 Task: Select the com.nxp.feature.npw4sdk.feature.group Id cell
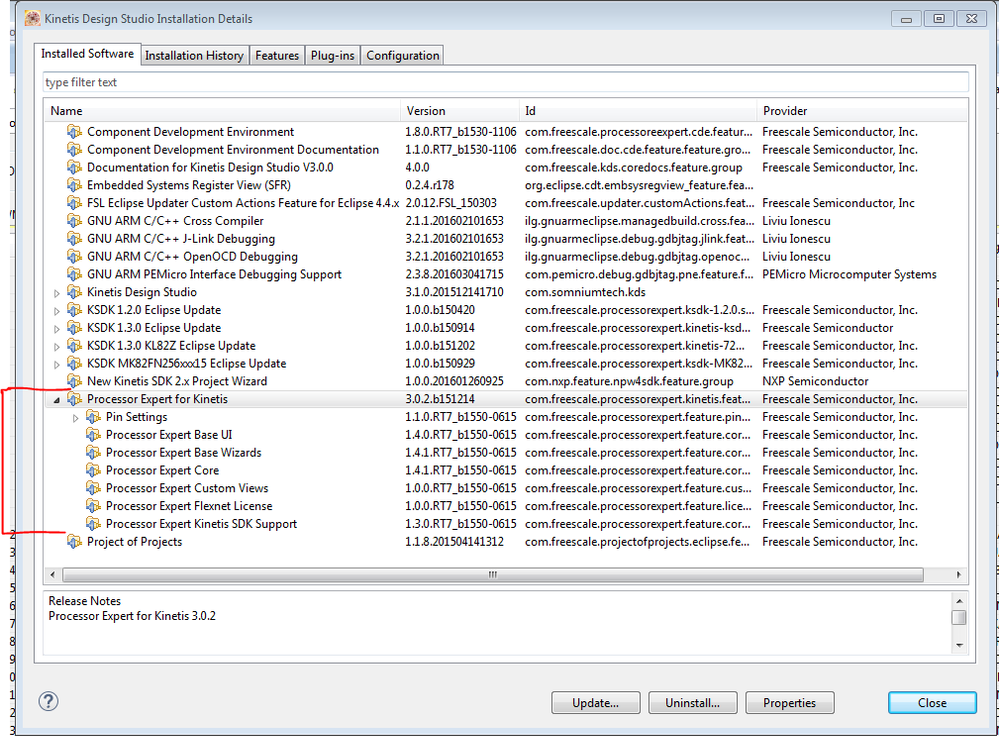click(629, 382)
